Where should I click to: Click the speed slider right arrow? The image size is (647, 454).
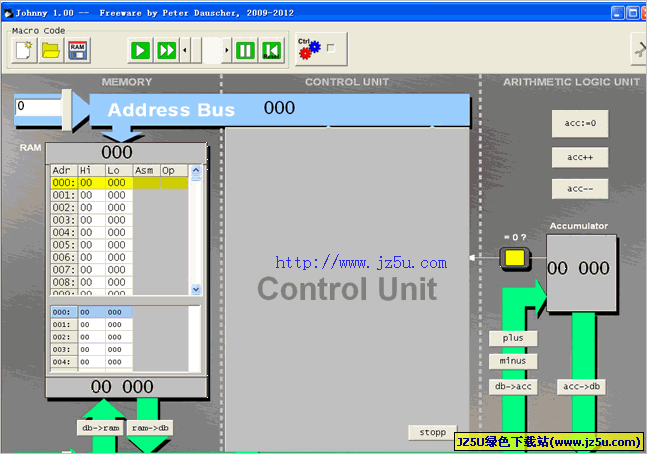[227, 50]
